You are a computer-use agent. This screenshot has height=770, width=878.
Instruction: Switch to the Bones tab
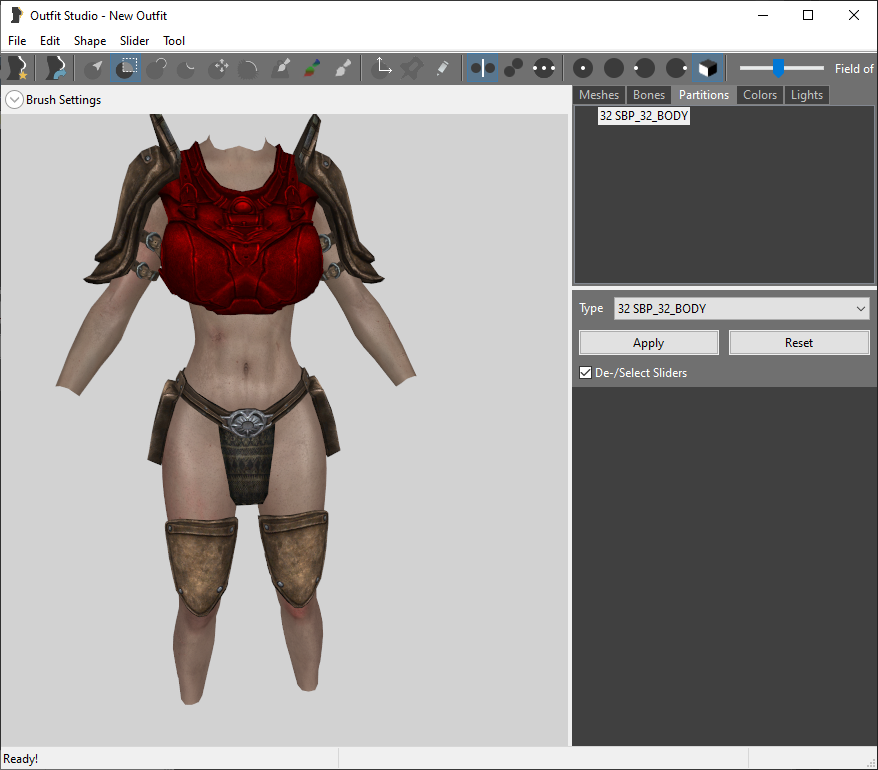pyautogui.click(x=648, y=95)
